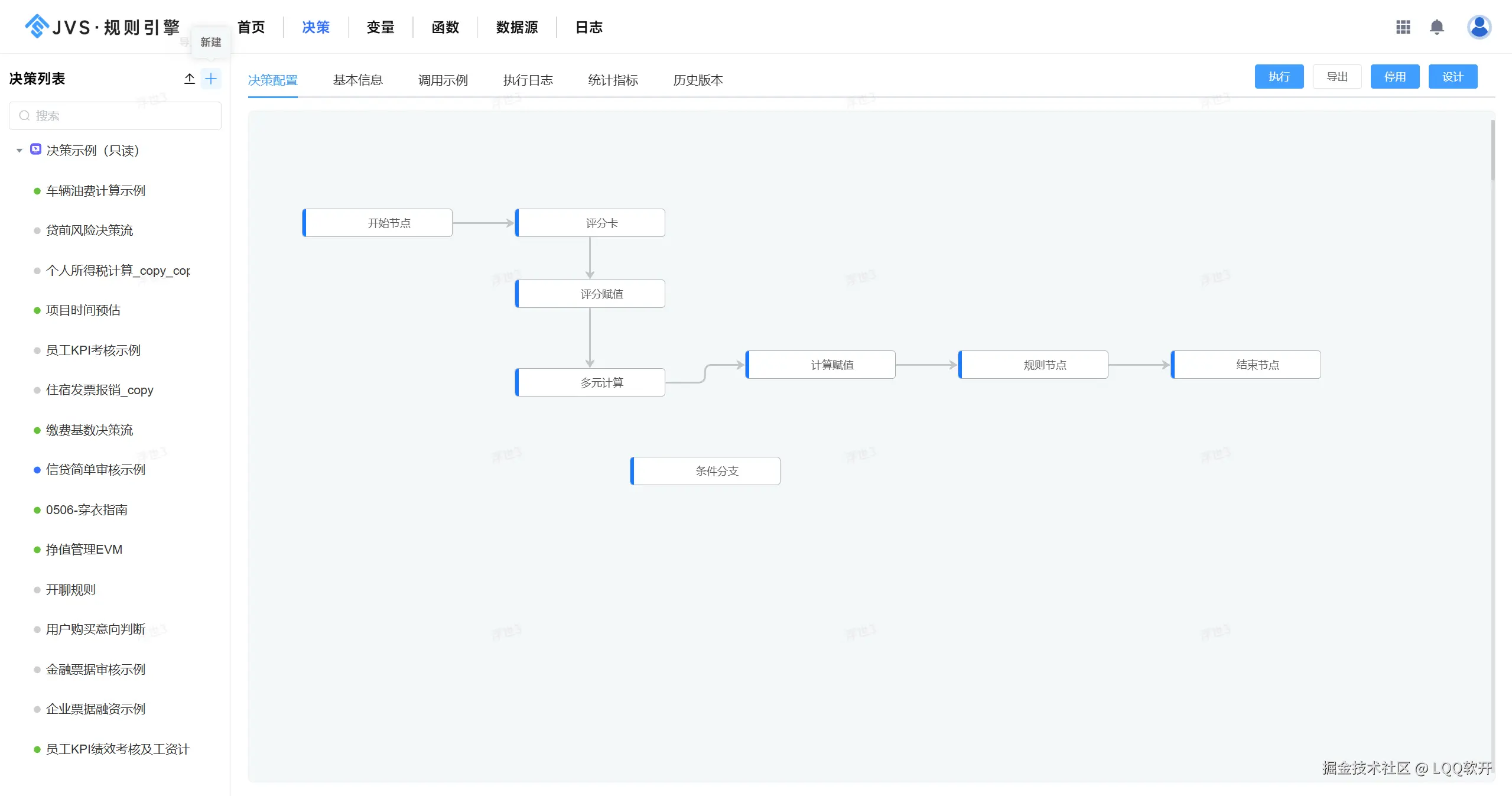Viewport: 1512px width, 796px height.
Task: Click the purple 决策示例 folder icon
Action: [x=36, y=150]
